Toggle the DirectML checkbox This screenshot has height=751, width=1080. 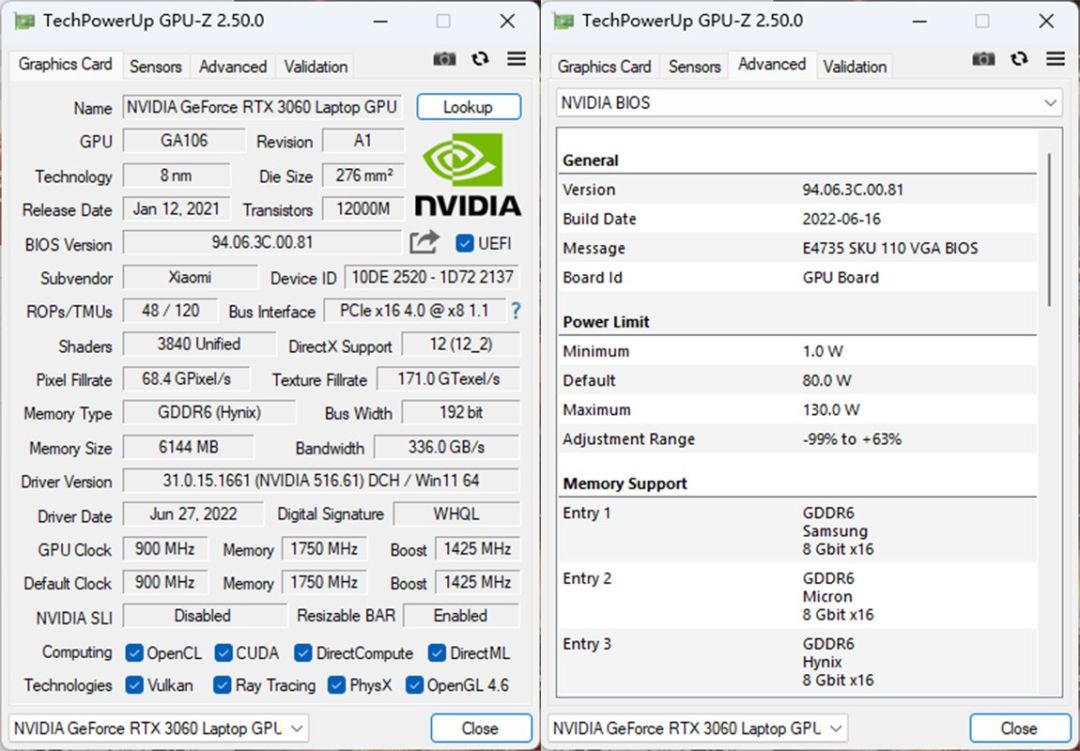(437, 652)
